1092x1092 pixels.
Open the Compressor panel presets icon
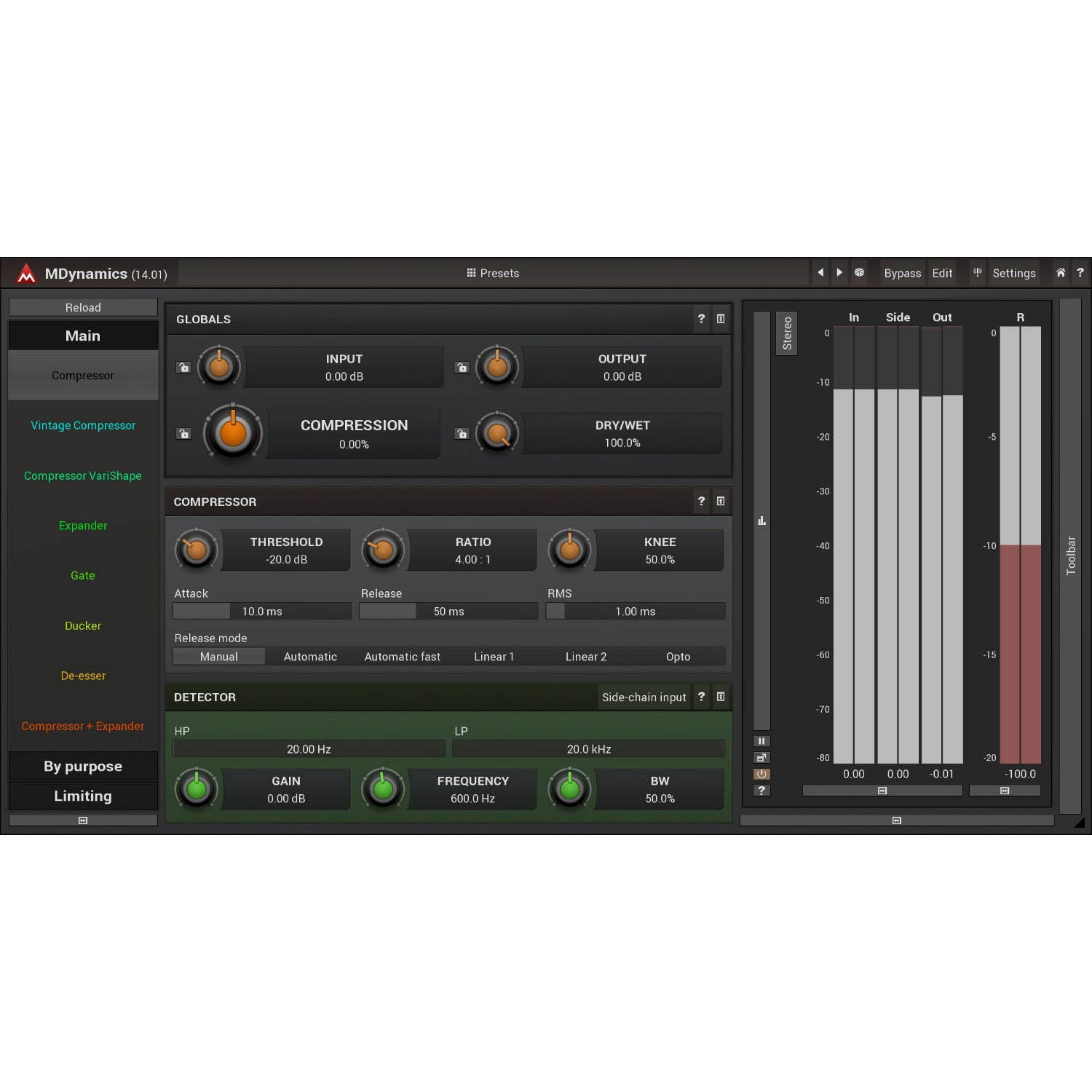[721, 502]
